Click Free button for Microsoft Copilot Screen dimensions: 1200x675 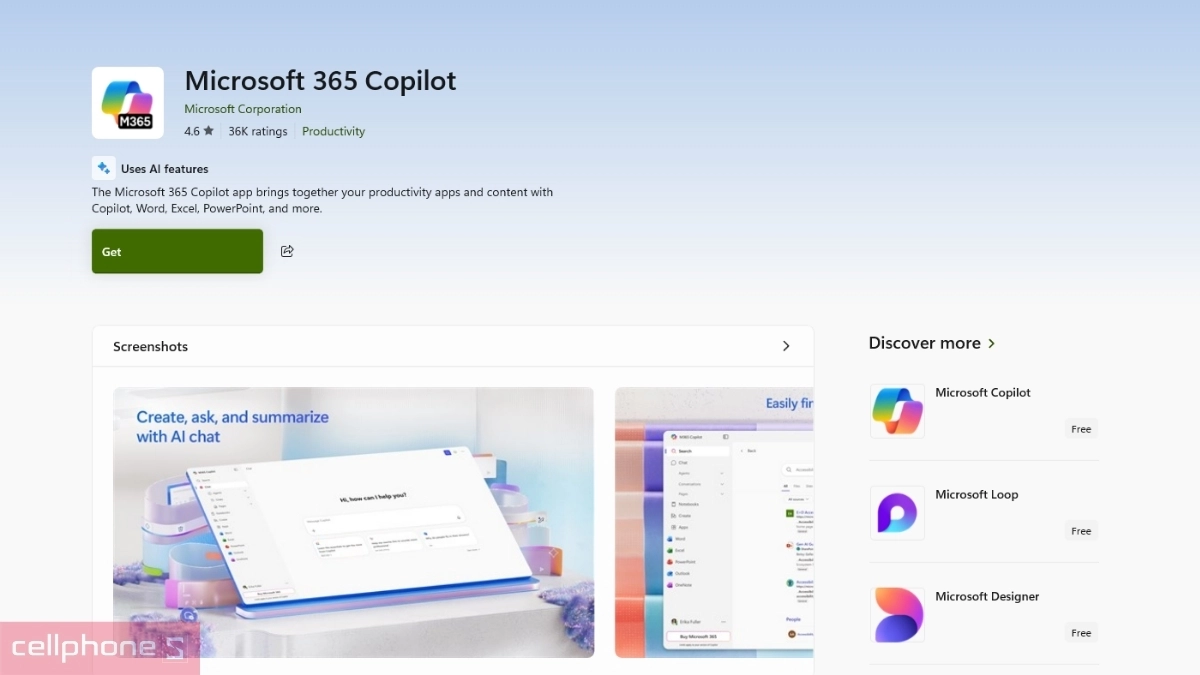coord(1081,429)
